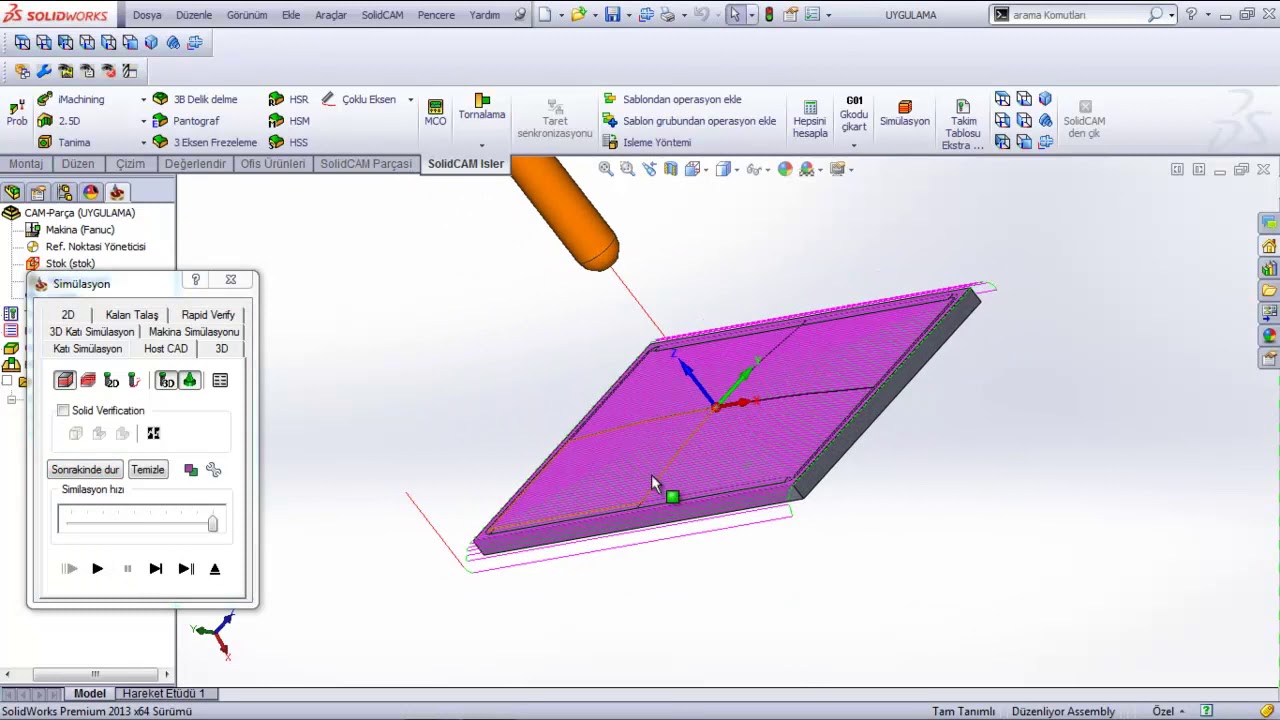Click the Sonrakinde dur button
Image resolution: width=1280 pixels, height=720 pixels.
[x=85, y=470]
